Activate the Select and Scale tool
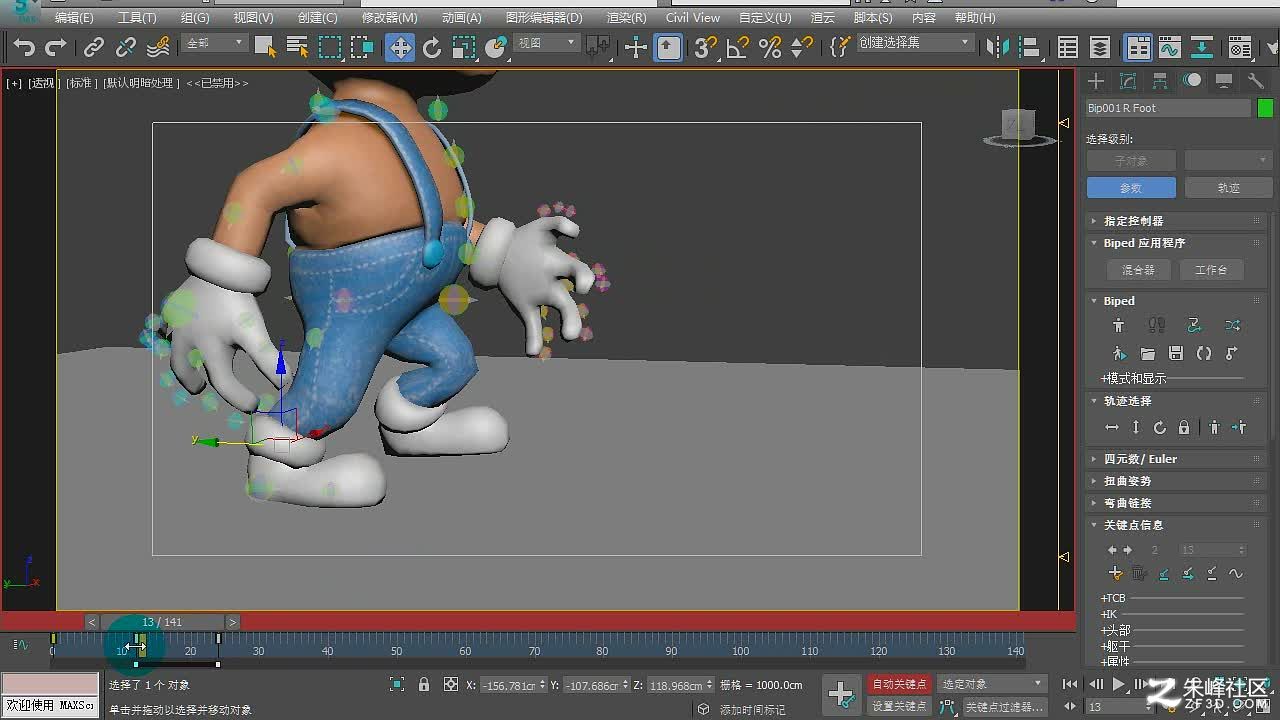The width and height of the screenshot is (1280, 720). (464, 47)
